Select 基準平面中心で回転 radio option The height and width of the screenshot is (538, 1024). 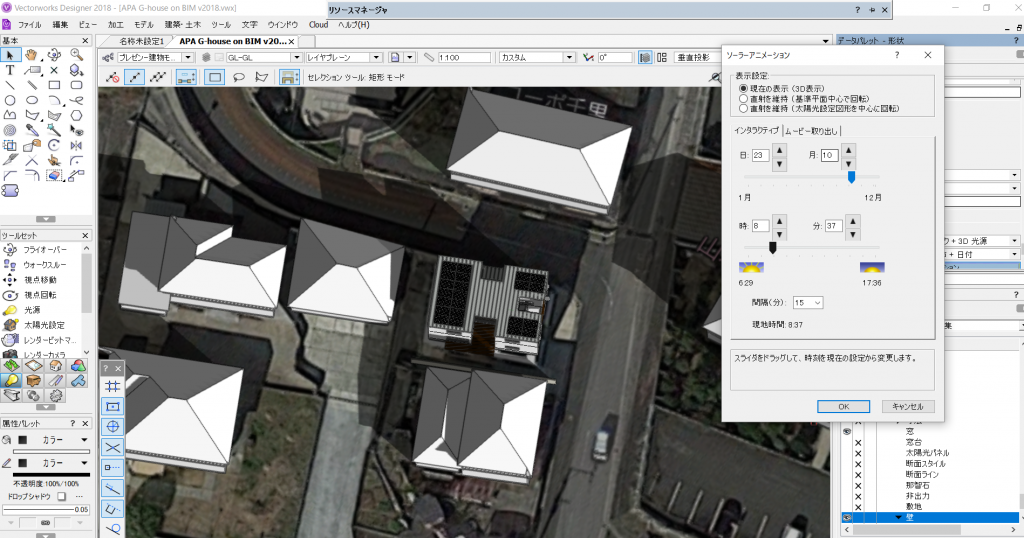(x=743, y=98)
